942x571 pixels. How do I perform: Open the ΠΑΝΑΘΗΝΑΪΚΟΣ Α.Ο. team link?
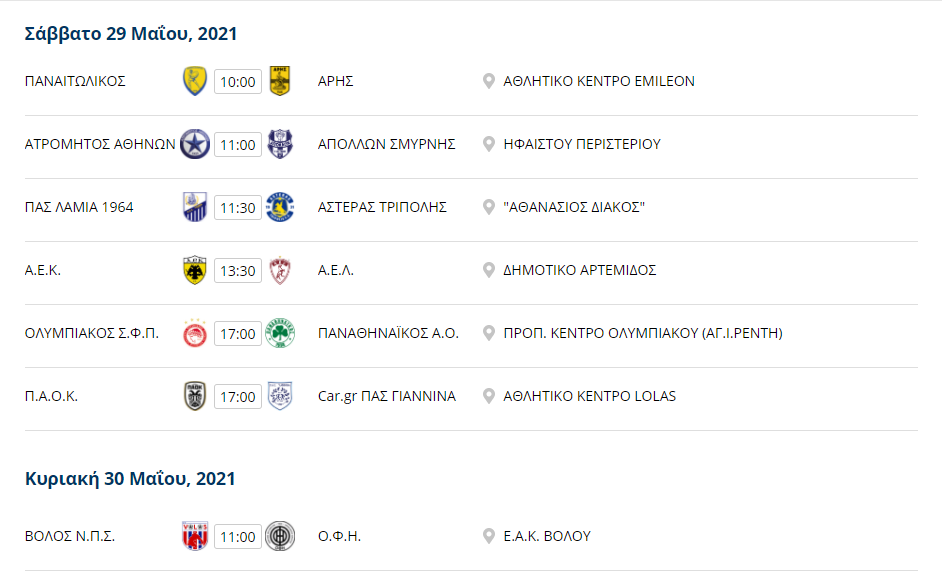(388, 334)
